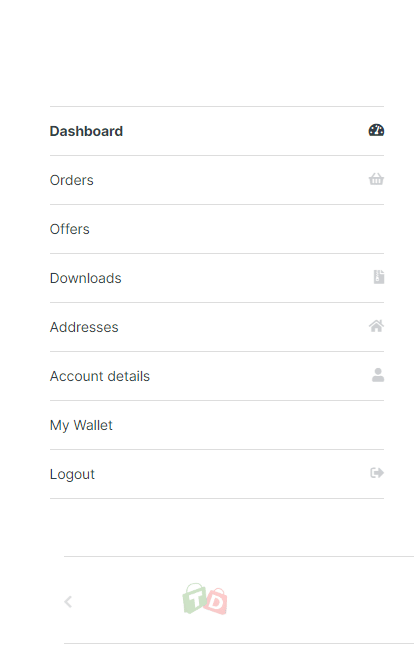Open the Addresses text link
Viewport: 414px width, 647px height.
pos(84,327)
